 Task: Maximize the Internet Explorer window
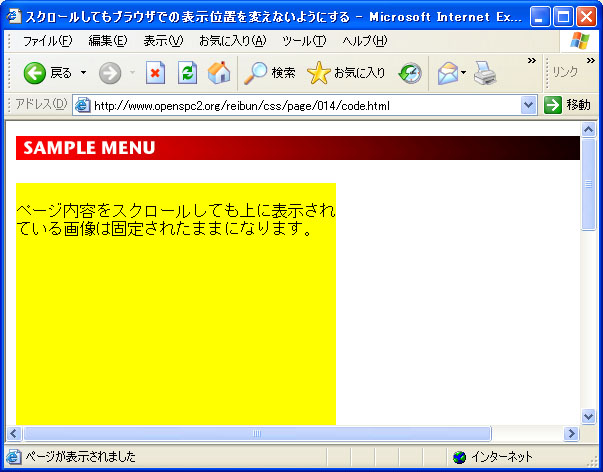click(x=563, y=17)
